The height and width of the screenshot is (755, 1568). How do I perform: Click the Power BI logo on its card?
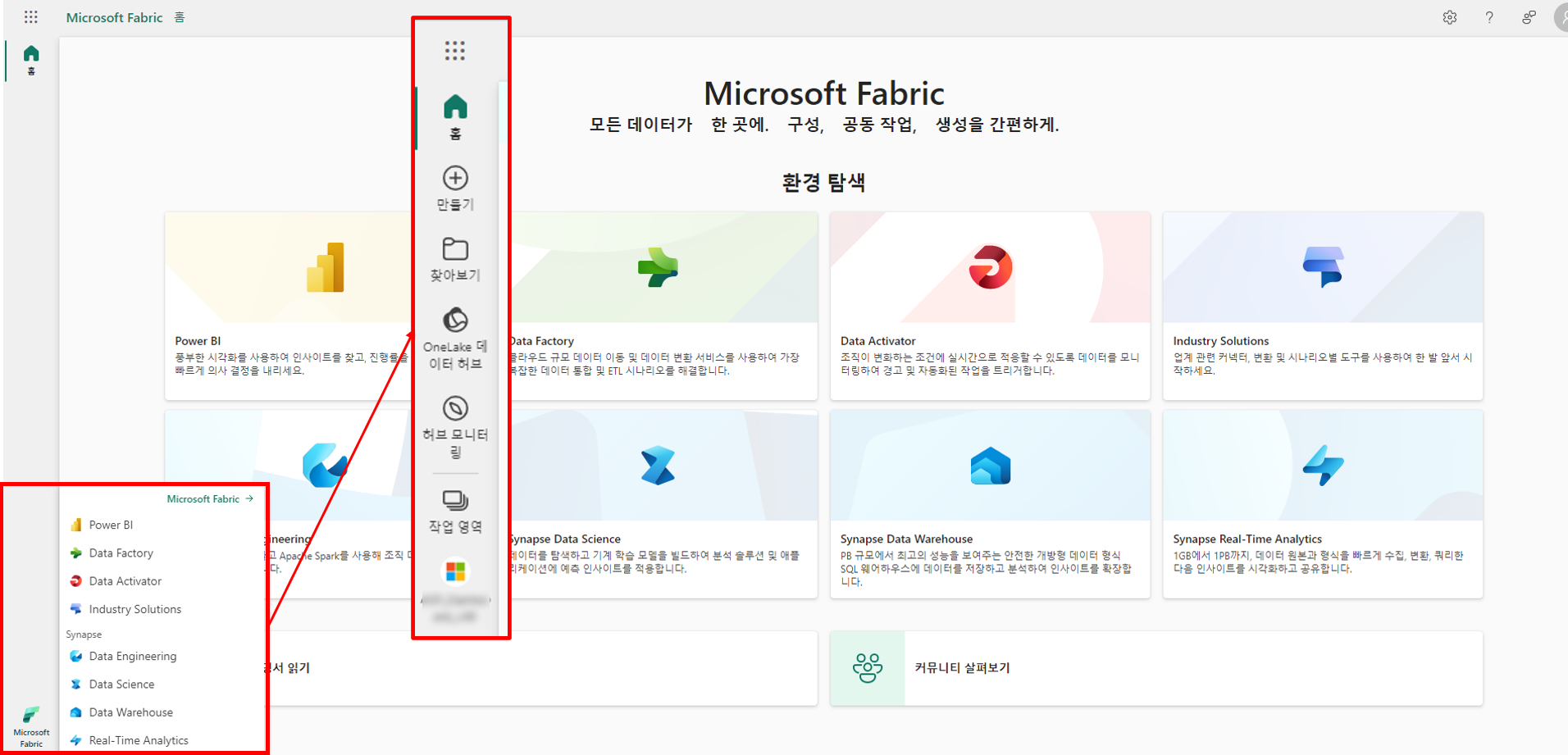click(x=326, y=267)
